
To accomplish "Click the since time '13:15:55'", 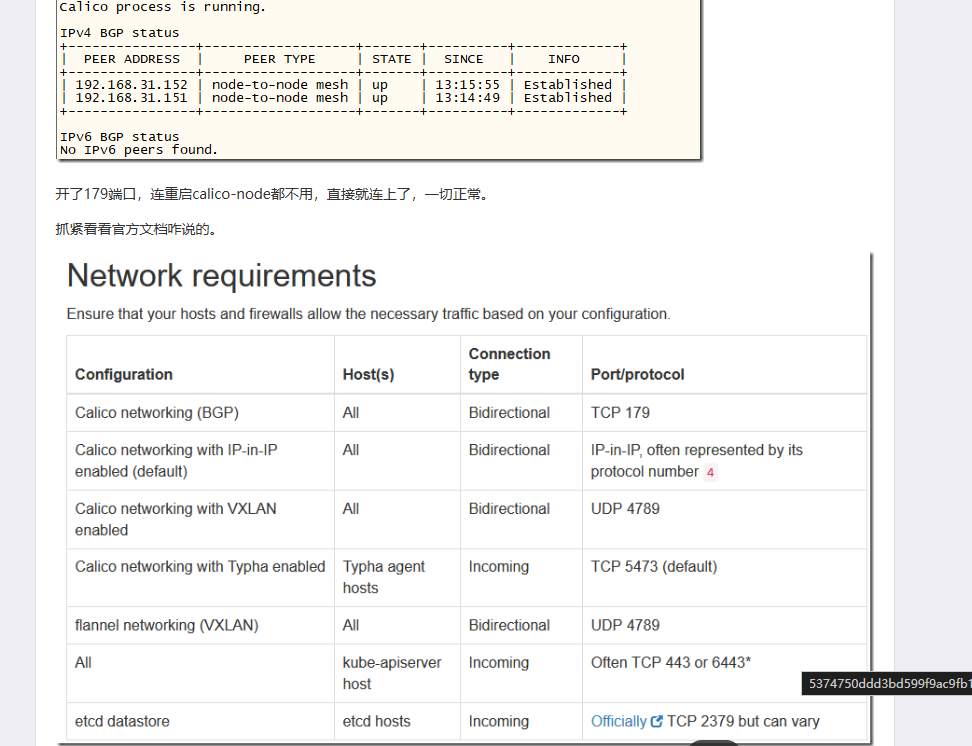I will [467, 84].
